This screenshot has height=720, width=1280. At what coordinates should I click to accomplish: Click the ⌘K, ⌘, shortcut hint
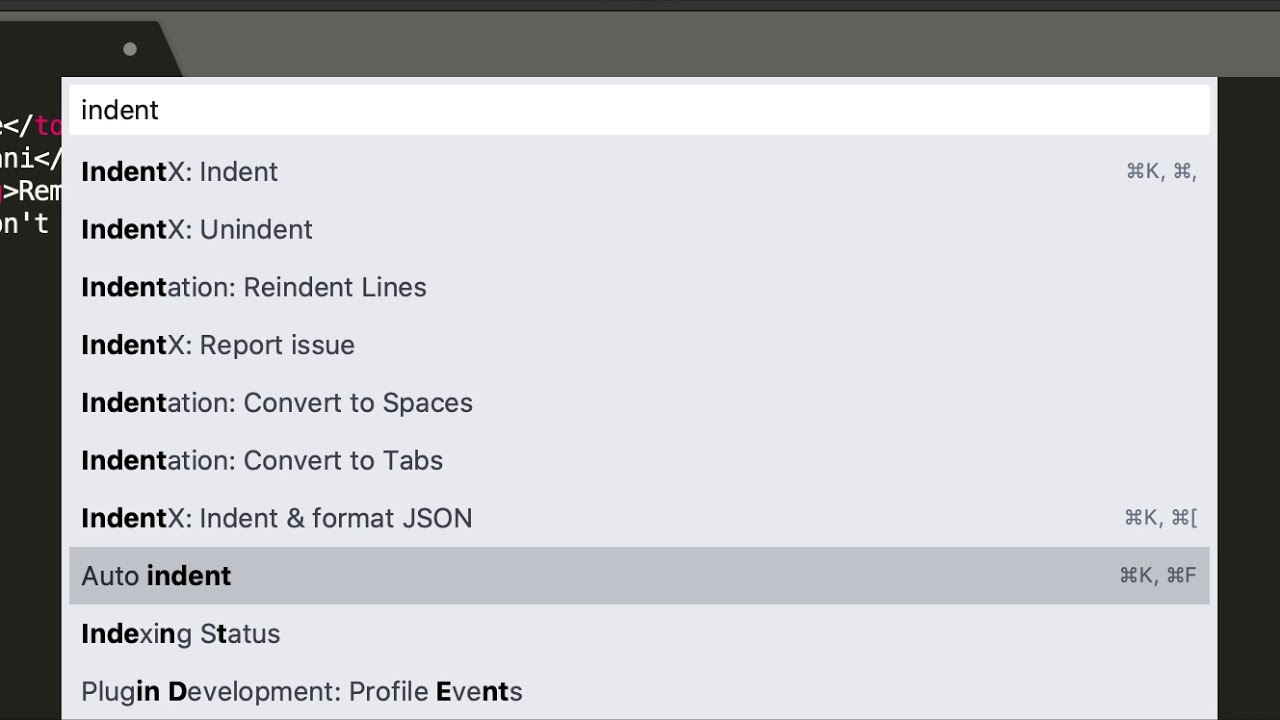(1161, 172)
